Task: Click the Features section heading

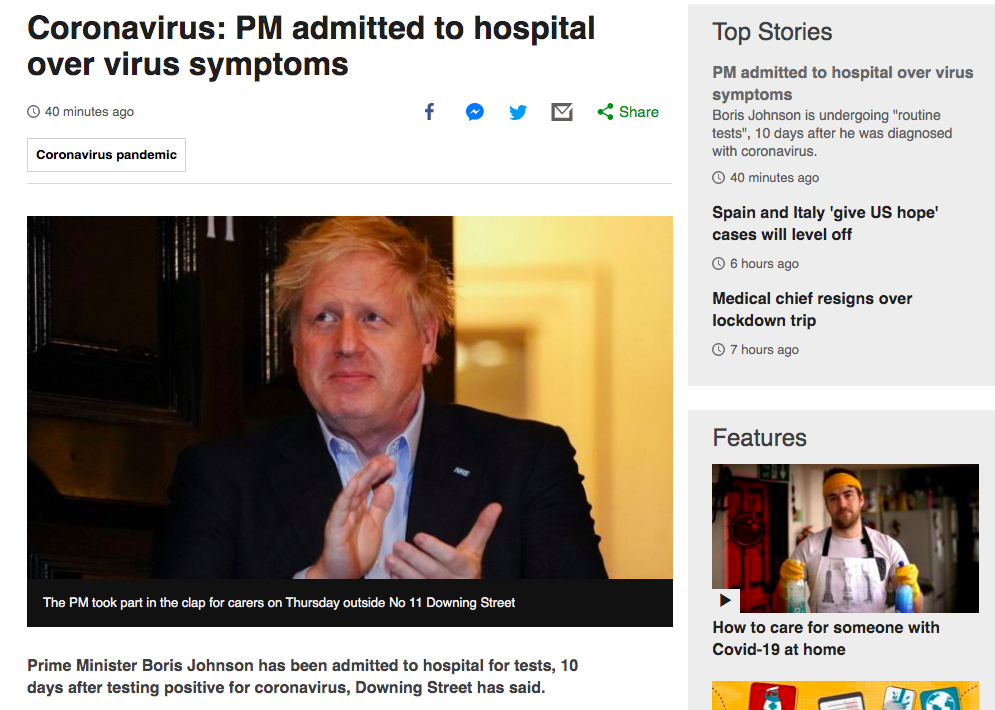Action: [759, 438]
